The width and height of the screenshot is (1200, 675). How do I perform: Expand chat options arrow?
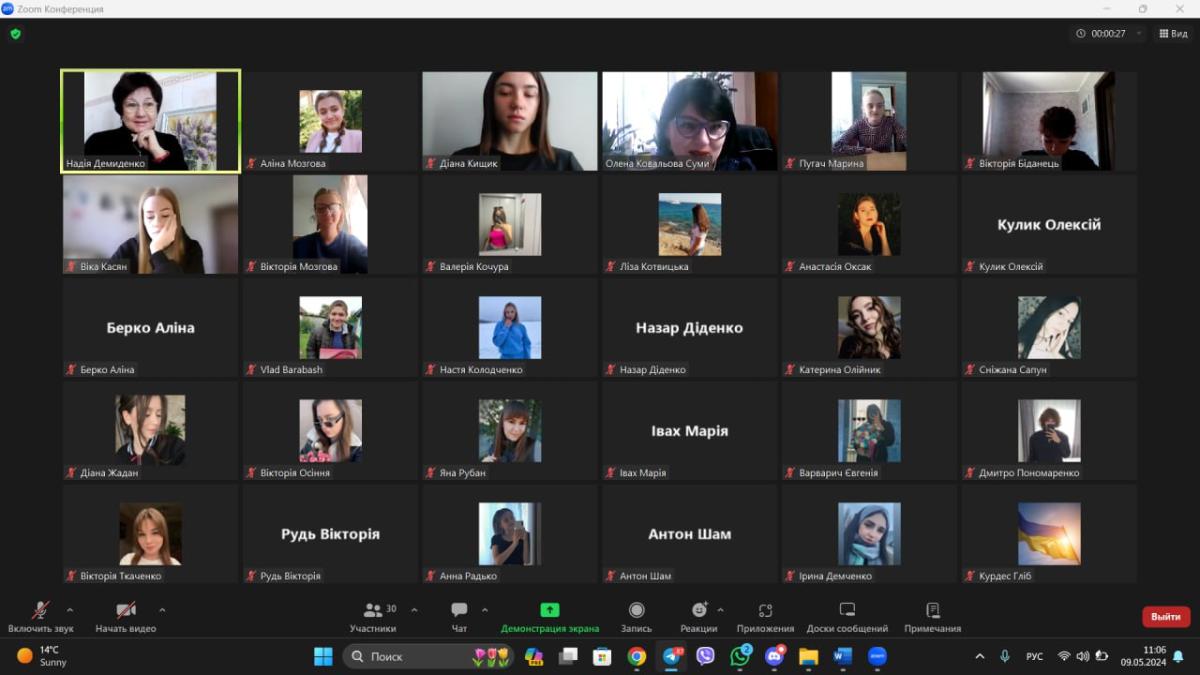(485, 609)
